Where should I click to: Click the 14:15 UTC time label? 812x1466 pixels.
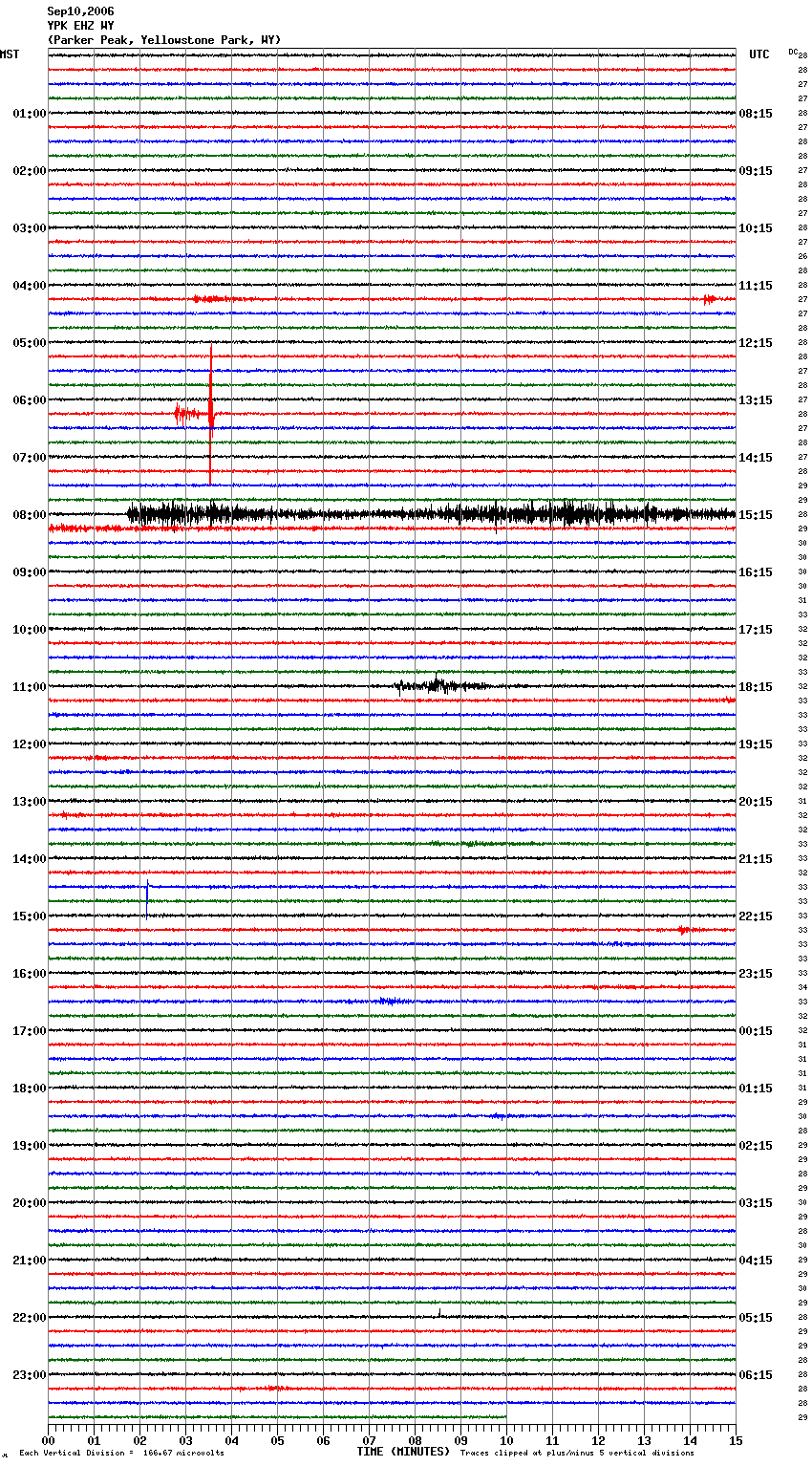[756, 458]
